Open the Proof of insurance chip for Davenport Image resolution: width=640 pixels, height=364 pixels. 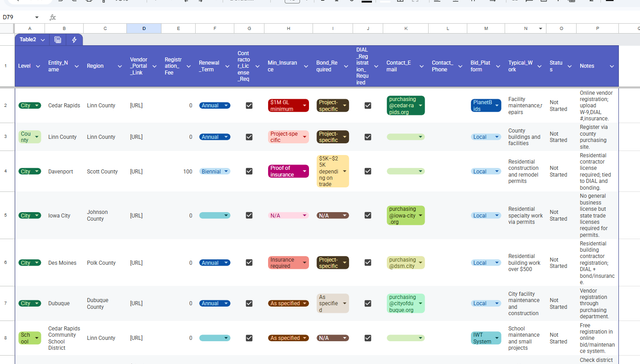point(288,171)
